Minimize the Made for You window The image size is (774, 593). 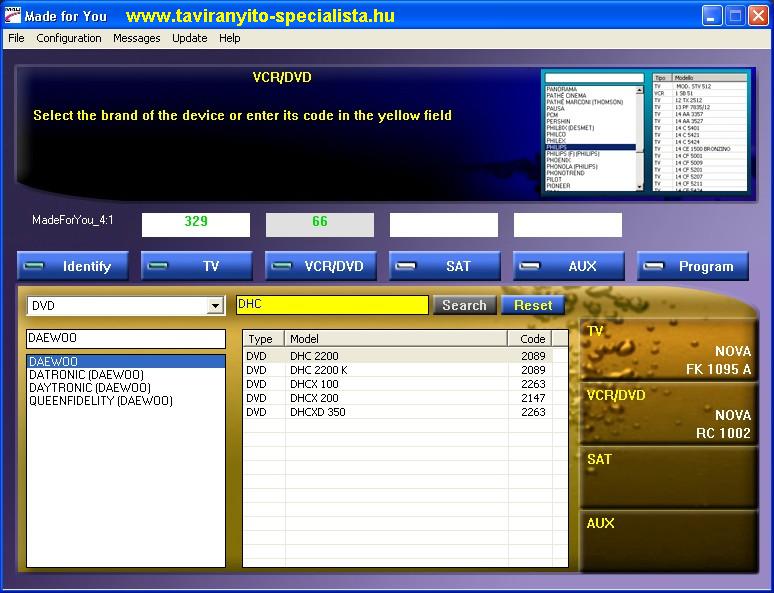coord(711,16)
